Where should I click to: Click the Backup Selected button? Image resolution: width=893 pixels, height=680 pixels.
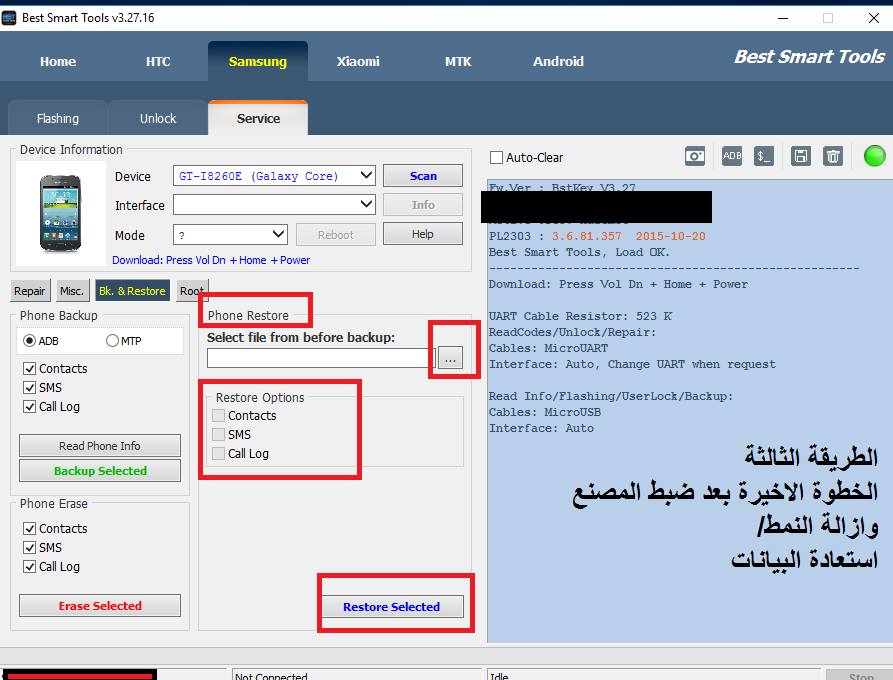[x=100, y=470]
